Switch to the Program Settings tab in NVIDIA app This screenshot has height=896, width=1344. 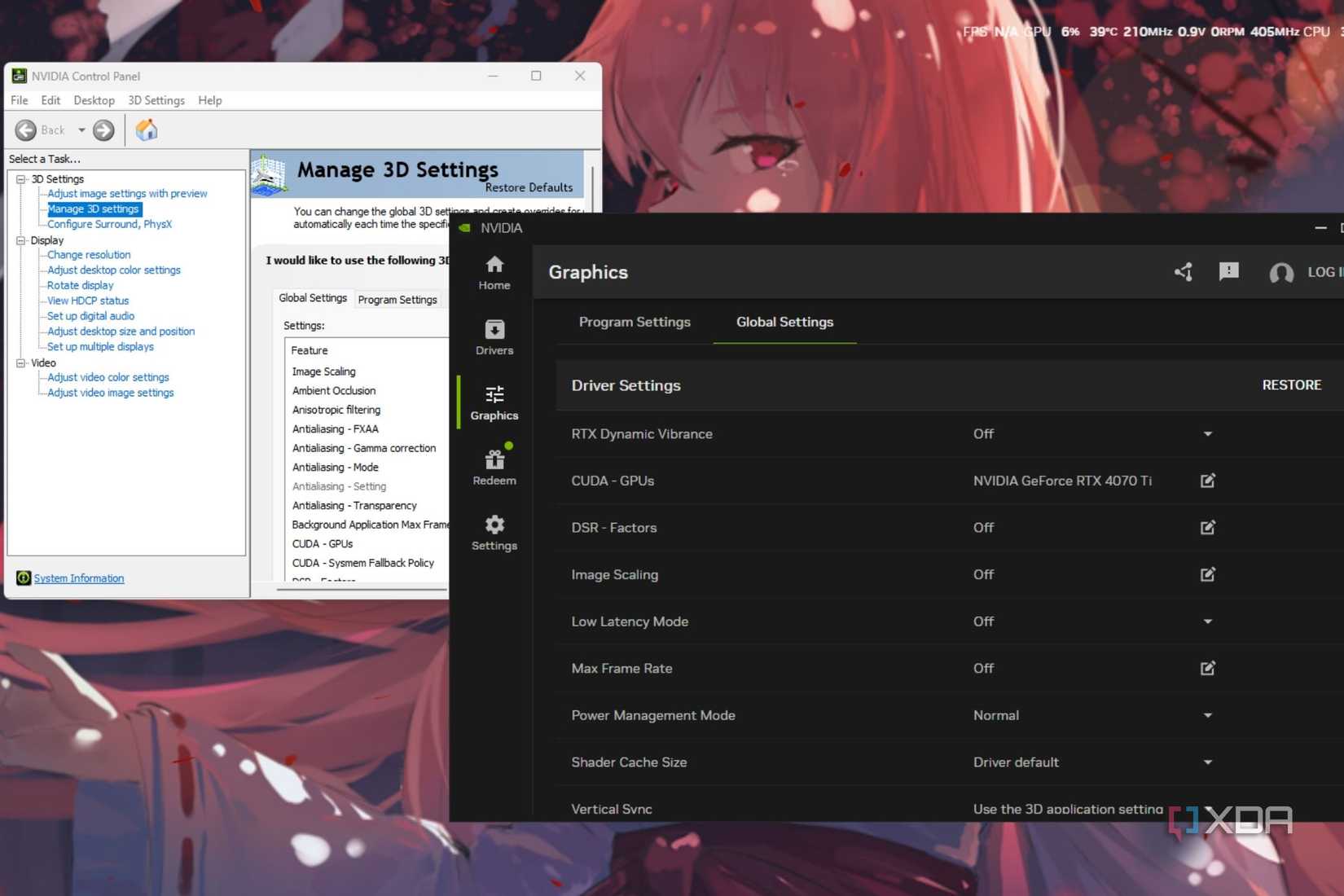pyautogui.click(x=635, y=322)
